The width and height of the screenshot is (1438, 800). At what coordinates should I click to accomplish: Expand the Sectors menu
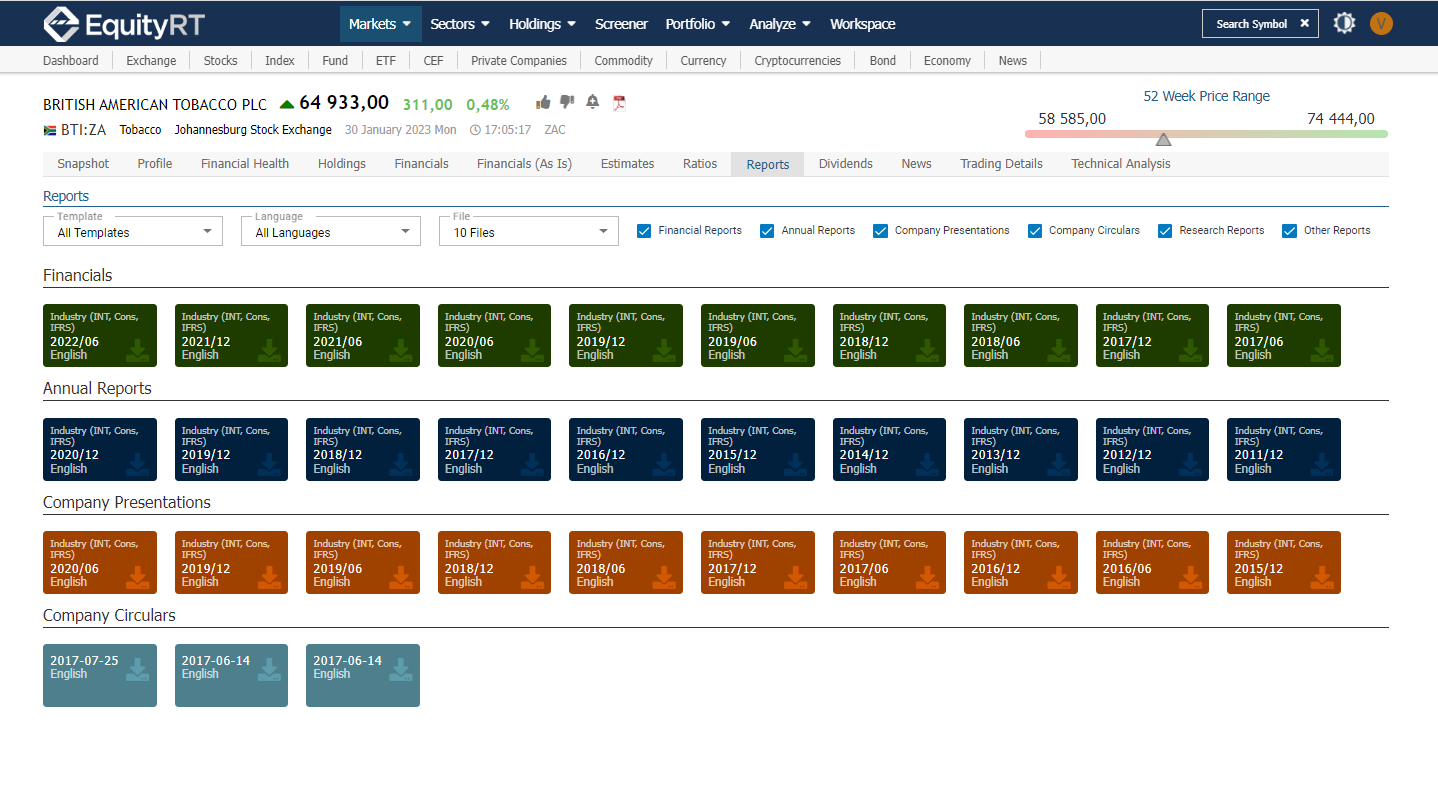(460, 24)
